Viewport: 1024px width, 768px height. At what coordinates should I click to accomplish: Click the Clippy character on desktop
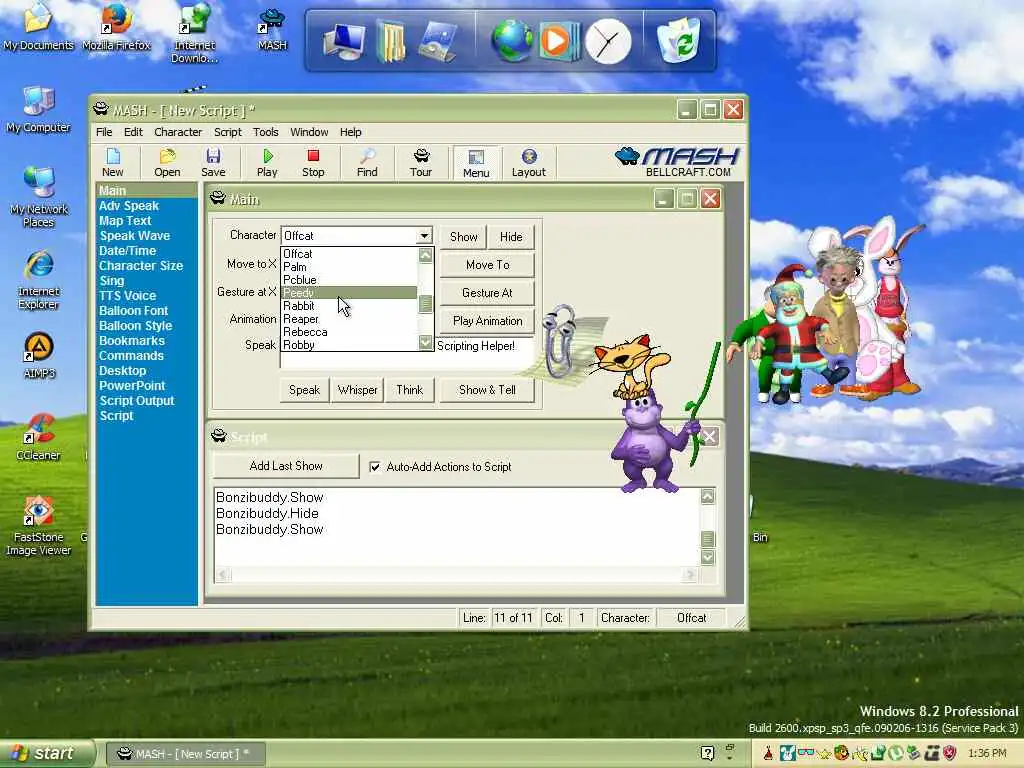click(x=560, y=341)
